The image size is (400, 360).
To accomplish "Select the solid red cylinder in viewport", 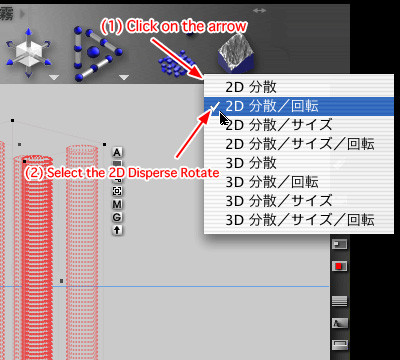I will (x=37, y=257).
